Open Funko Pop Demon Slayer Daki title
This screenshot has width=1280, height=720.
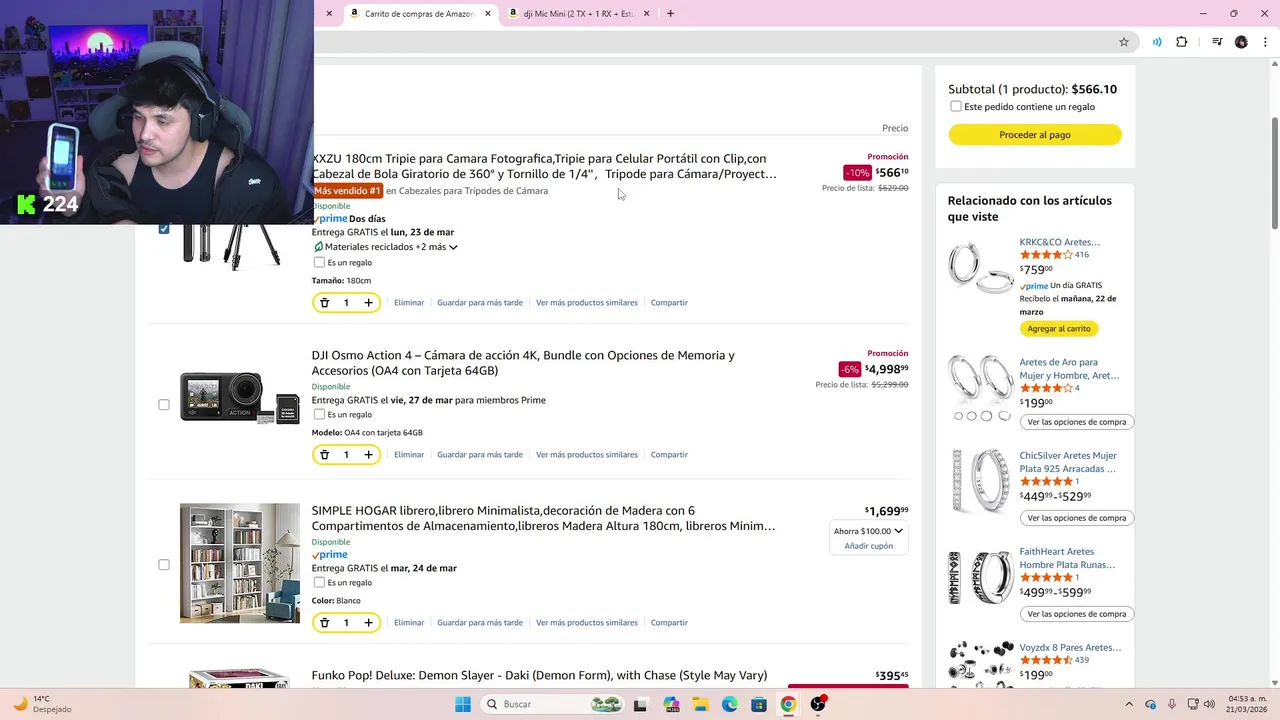(539, 675)
